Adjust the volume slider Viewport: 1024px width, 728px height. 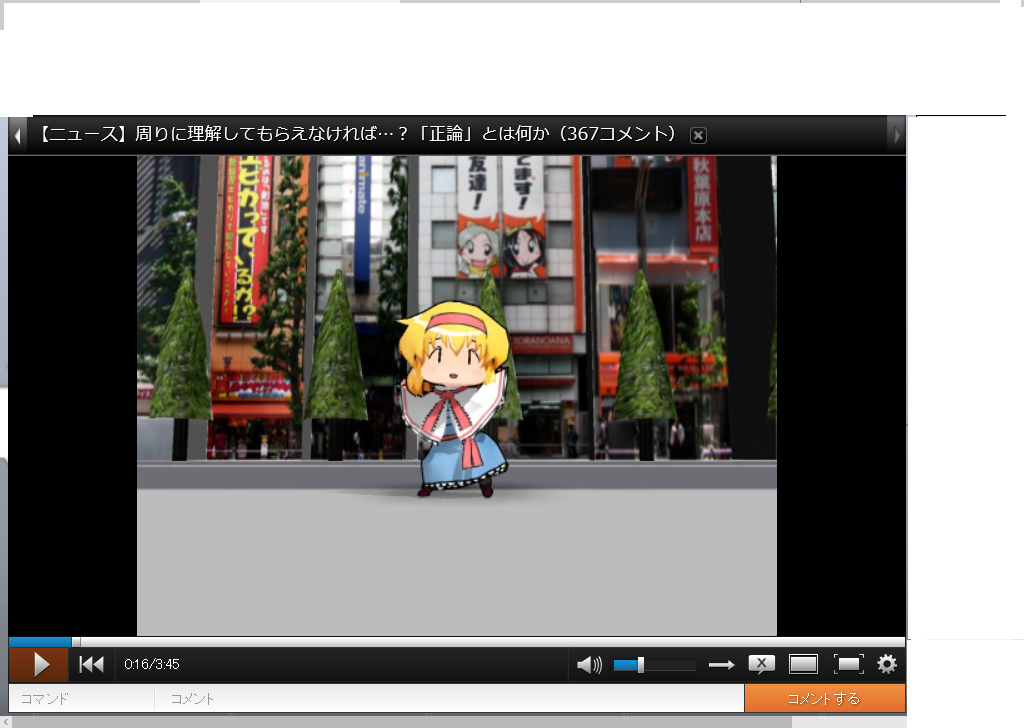(654, 665)
